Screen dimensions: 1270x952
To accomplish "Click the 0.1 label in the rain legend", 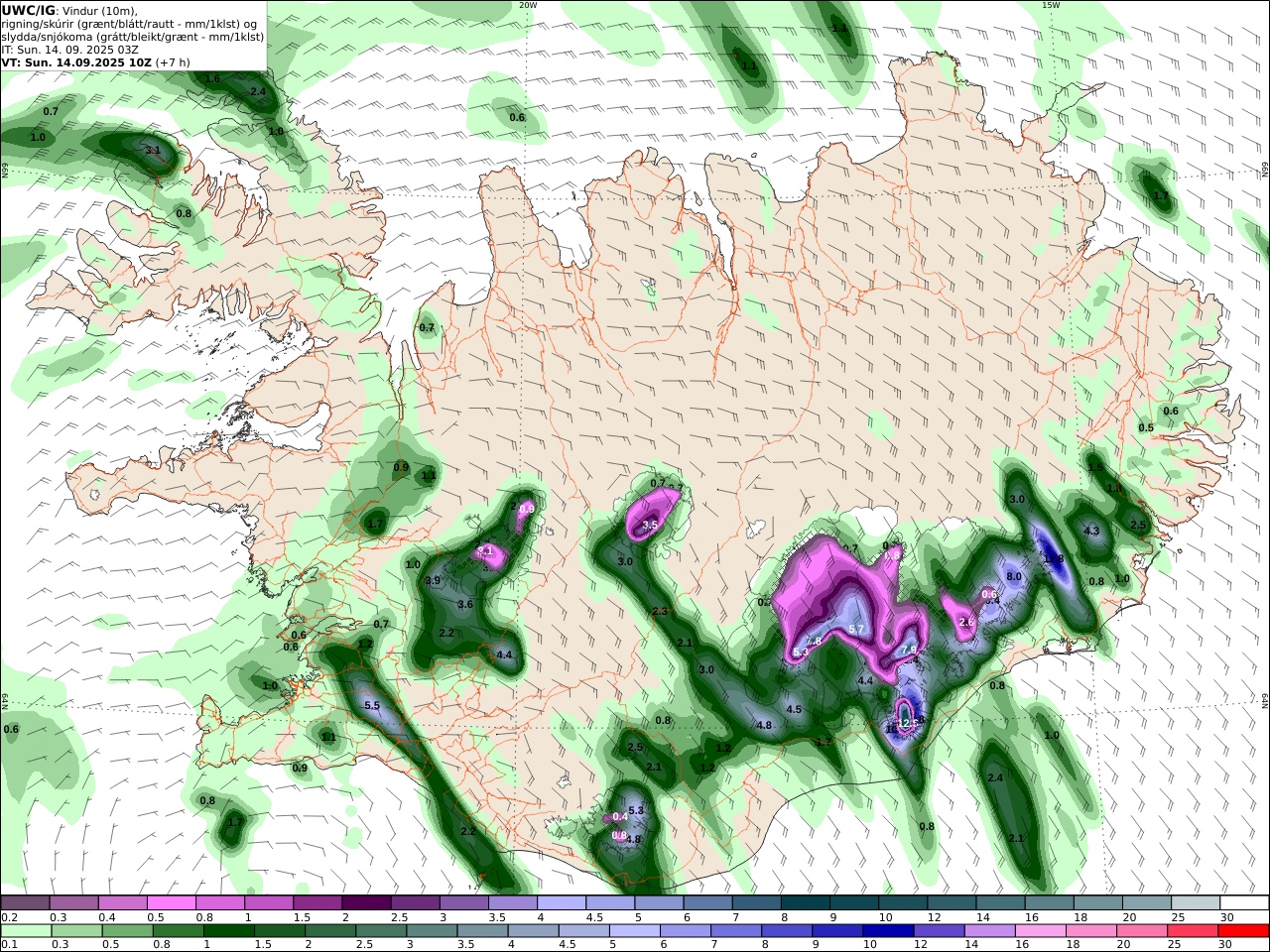I will [x=7, y=945].
